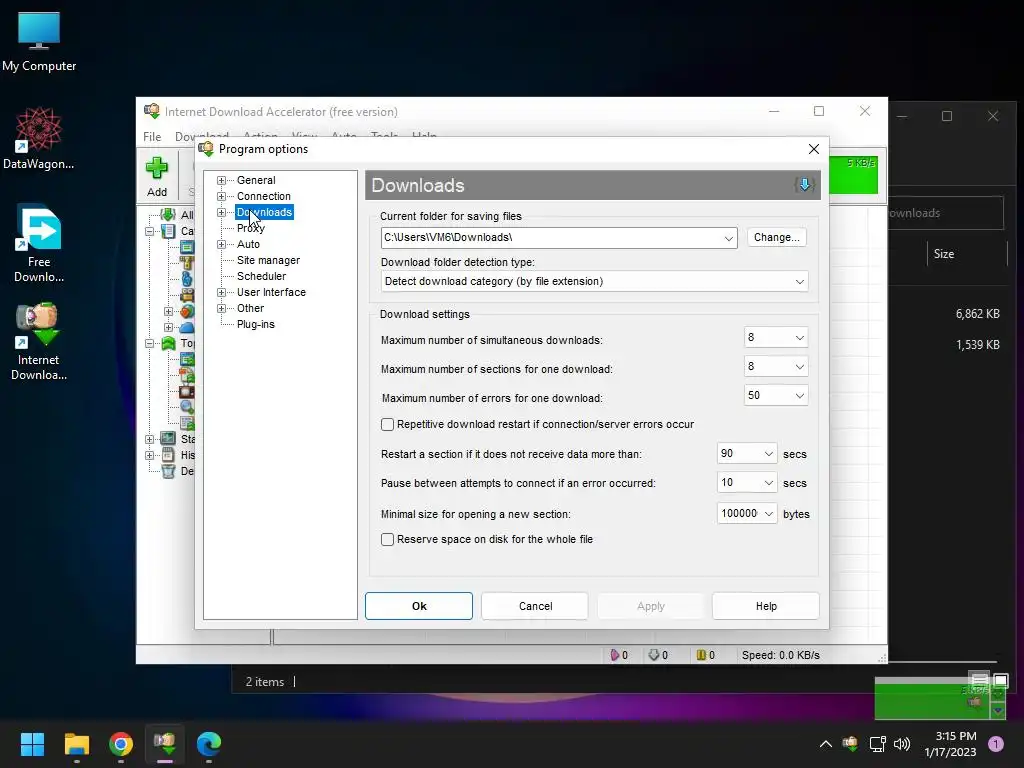
Task: Open the current saving folder dropdown
Action: (x=729, y=238)
